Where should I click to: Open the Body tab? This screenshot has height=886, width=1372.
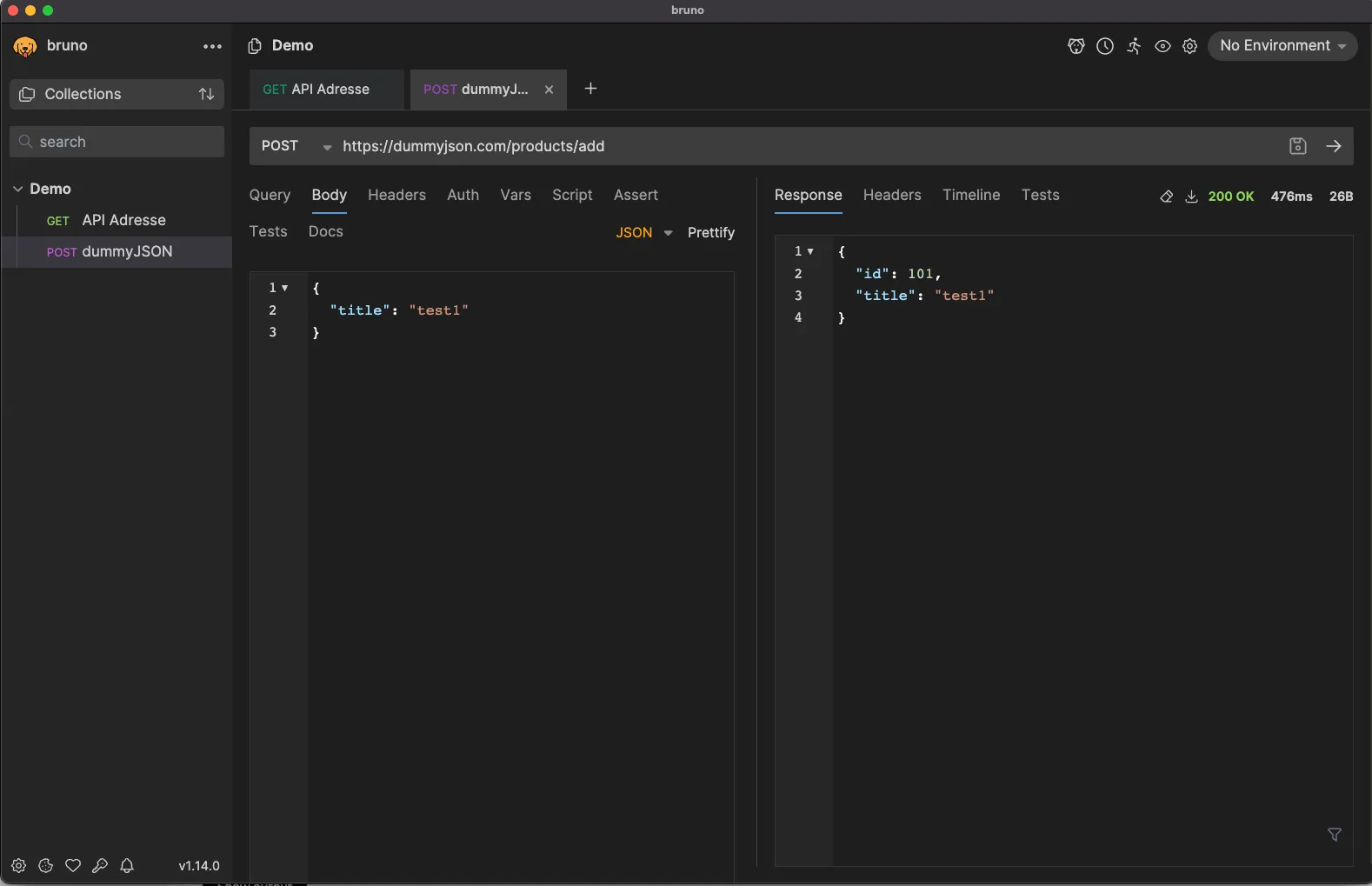click(330, 195)
